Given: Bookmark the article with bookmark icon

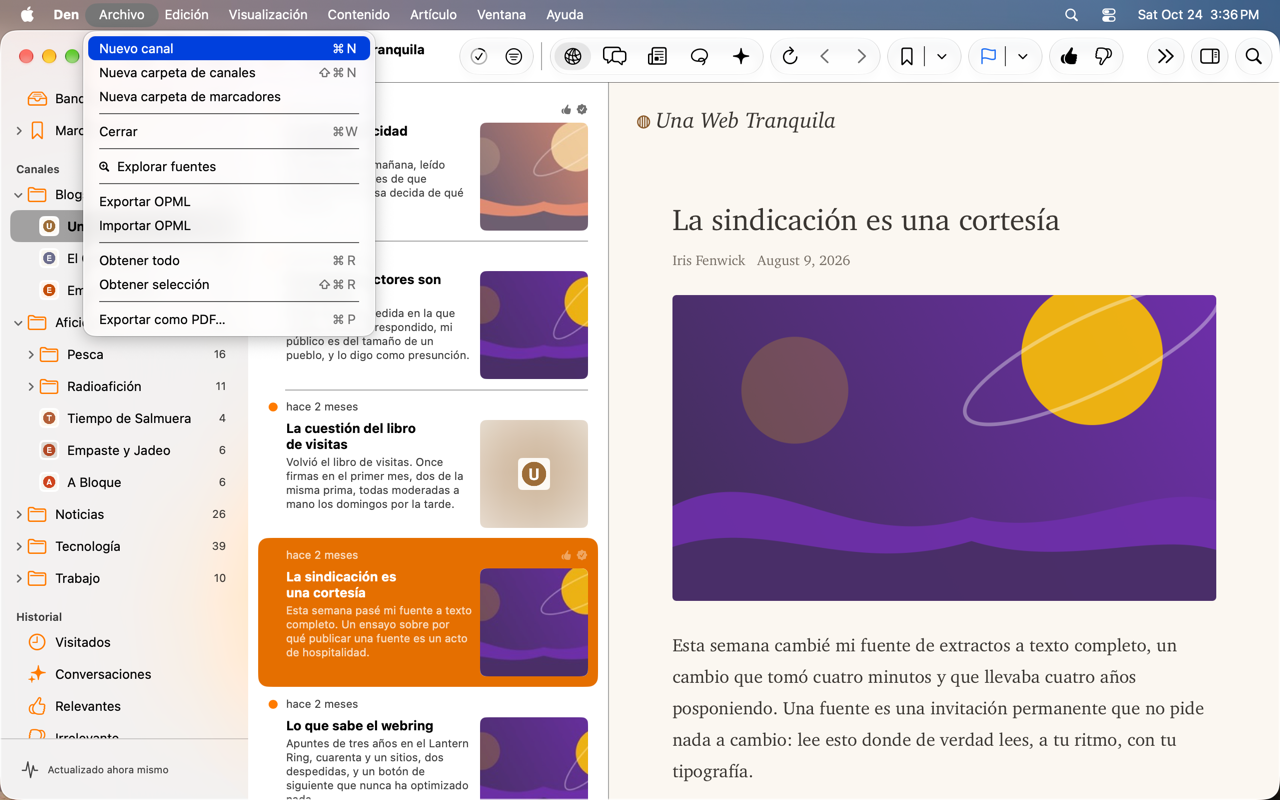Looking at the screenshot, I should click(x=907, y=57).
